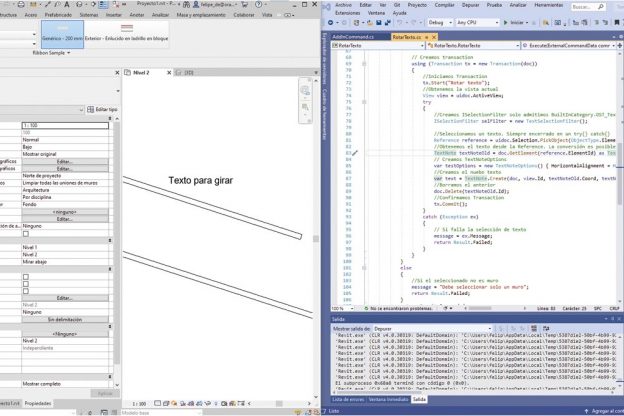Click the Visual Studio editor horizontal scrollbar thumb
The image size is (624, 416).
coord(480,308)
